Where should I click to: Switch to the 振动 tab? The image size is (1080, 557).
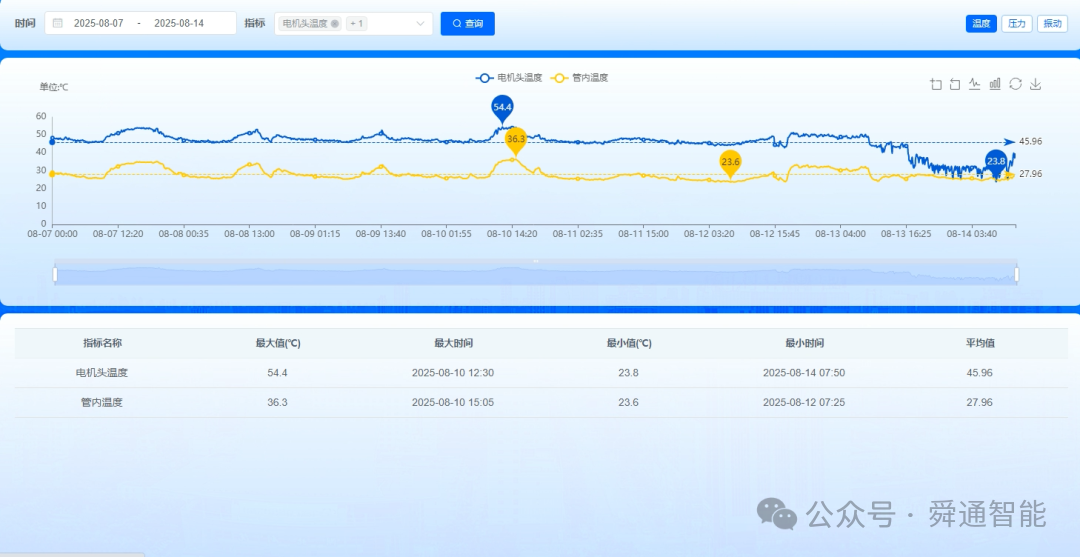tap(1052, 23)
